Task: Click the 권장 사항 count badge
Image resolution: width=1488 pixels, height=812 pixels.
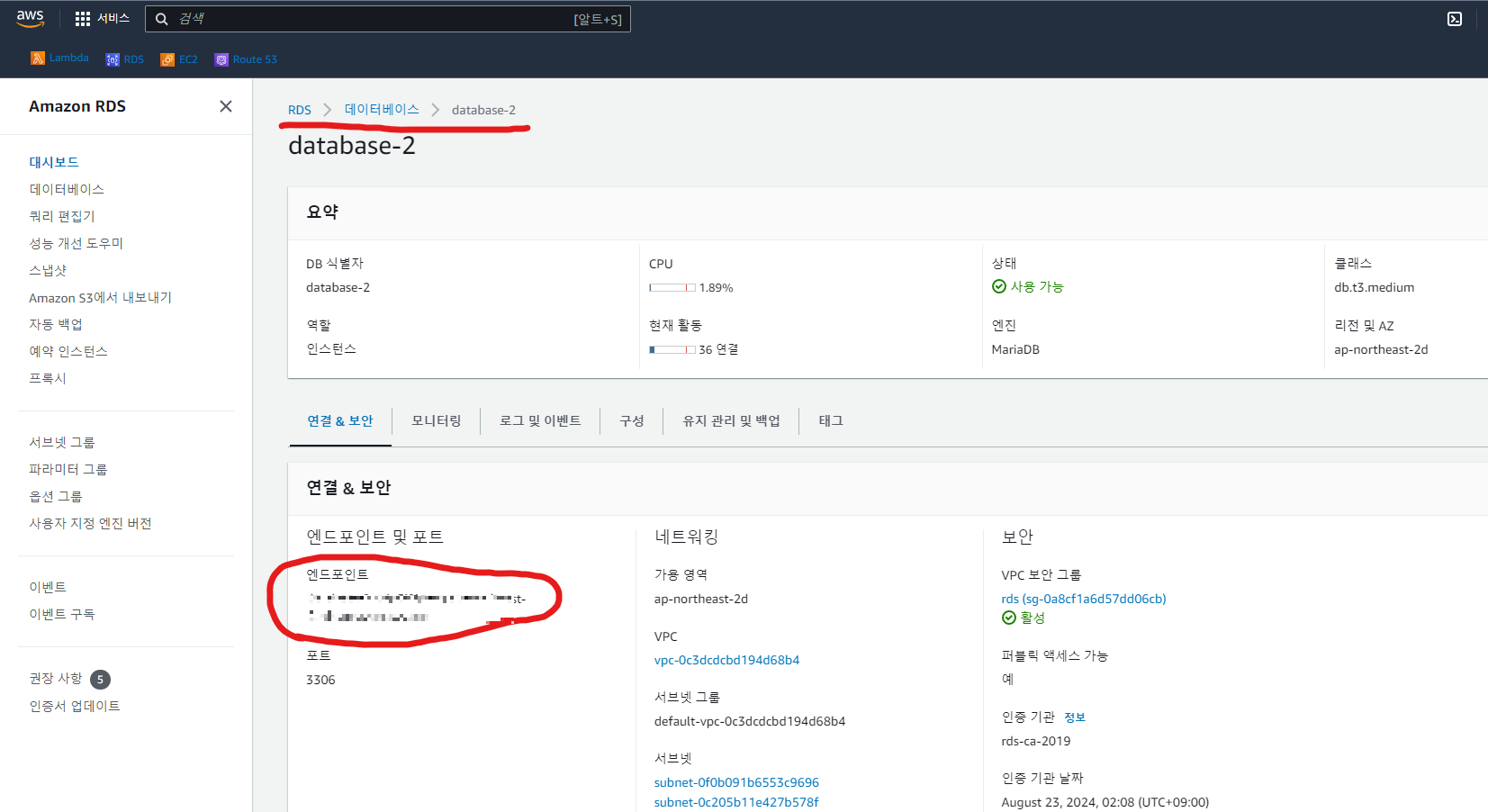Action: click(x=100, y=680)
